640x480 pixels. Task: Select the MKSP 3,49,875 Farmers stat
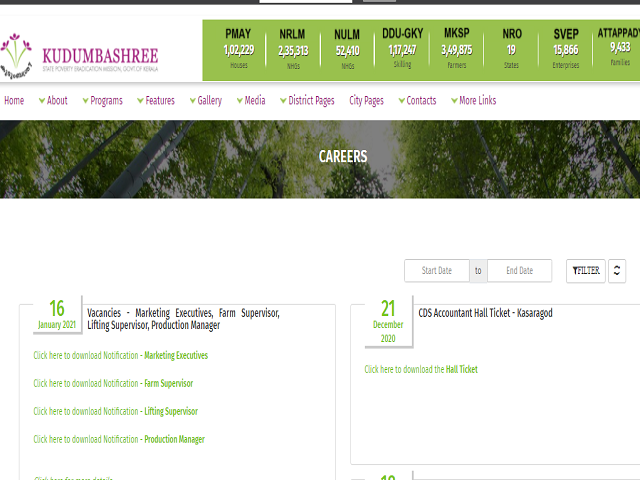(457, 48)
